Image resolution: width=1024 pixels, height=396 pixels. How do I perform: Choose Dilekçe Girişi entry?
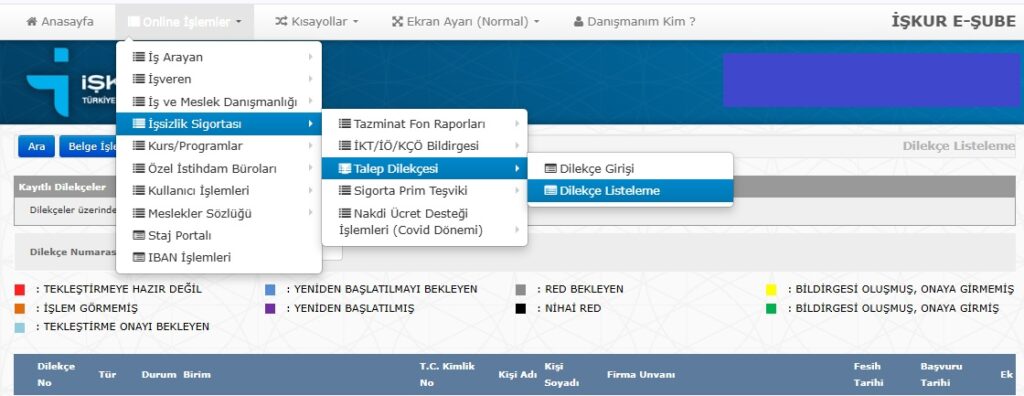click(630, 169)
